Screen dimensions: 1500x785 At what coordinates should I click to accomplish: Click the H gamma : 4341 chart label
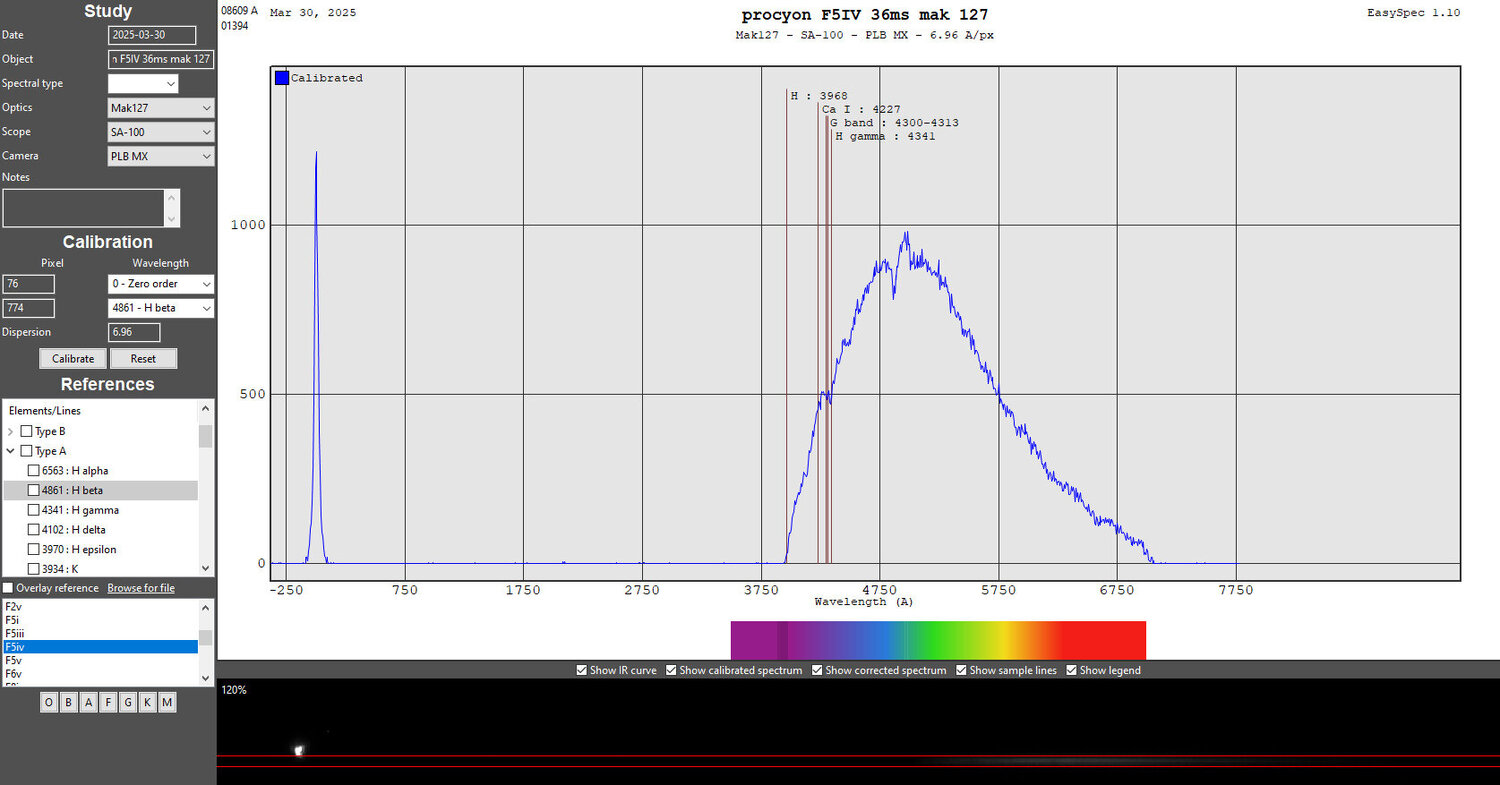[885, 136]
